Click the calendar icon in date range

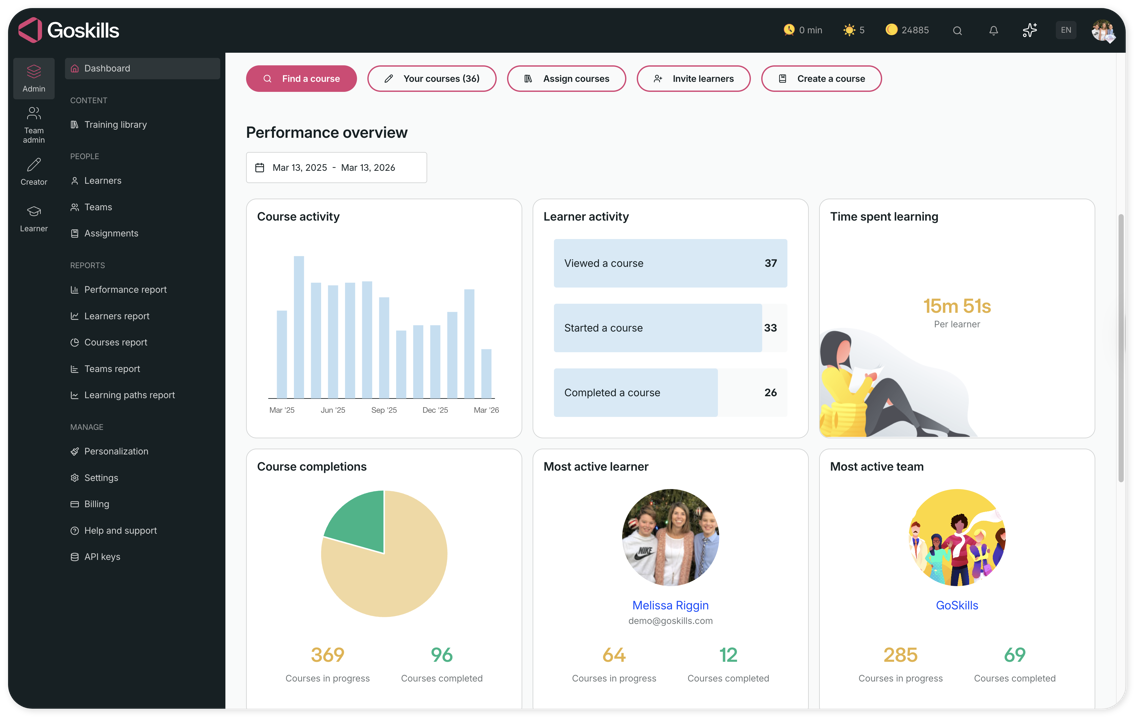click(260, 167)
